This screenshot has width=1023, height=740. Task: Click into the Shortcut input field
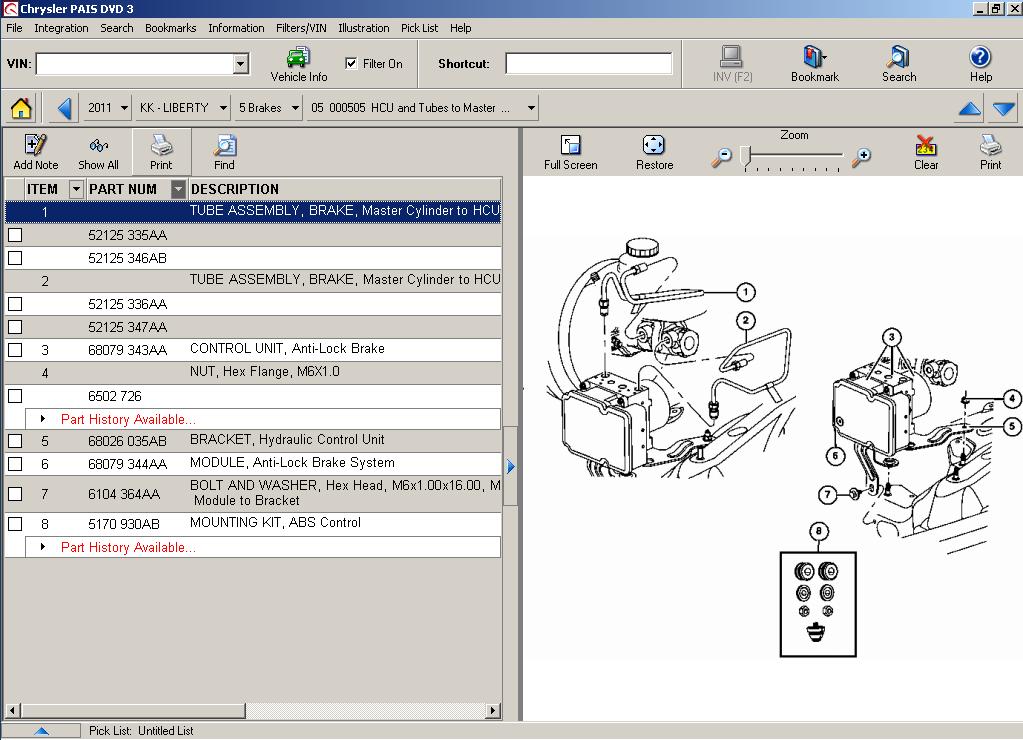pos(588,63)
